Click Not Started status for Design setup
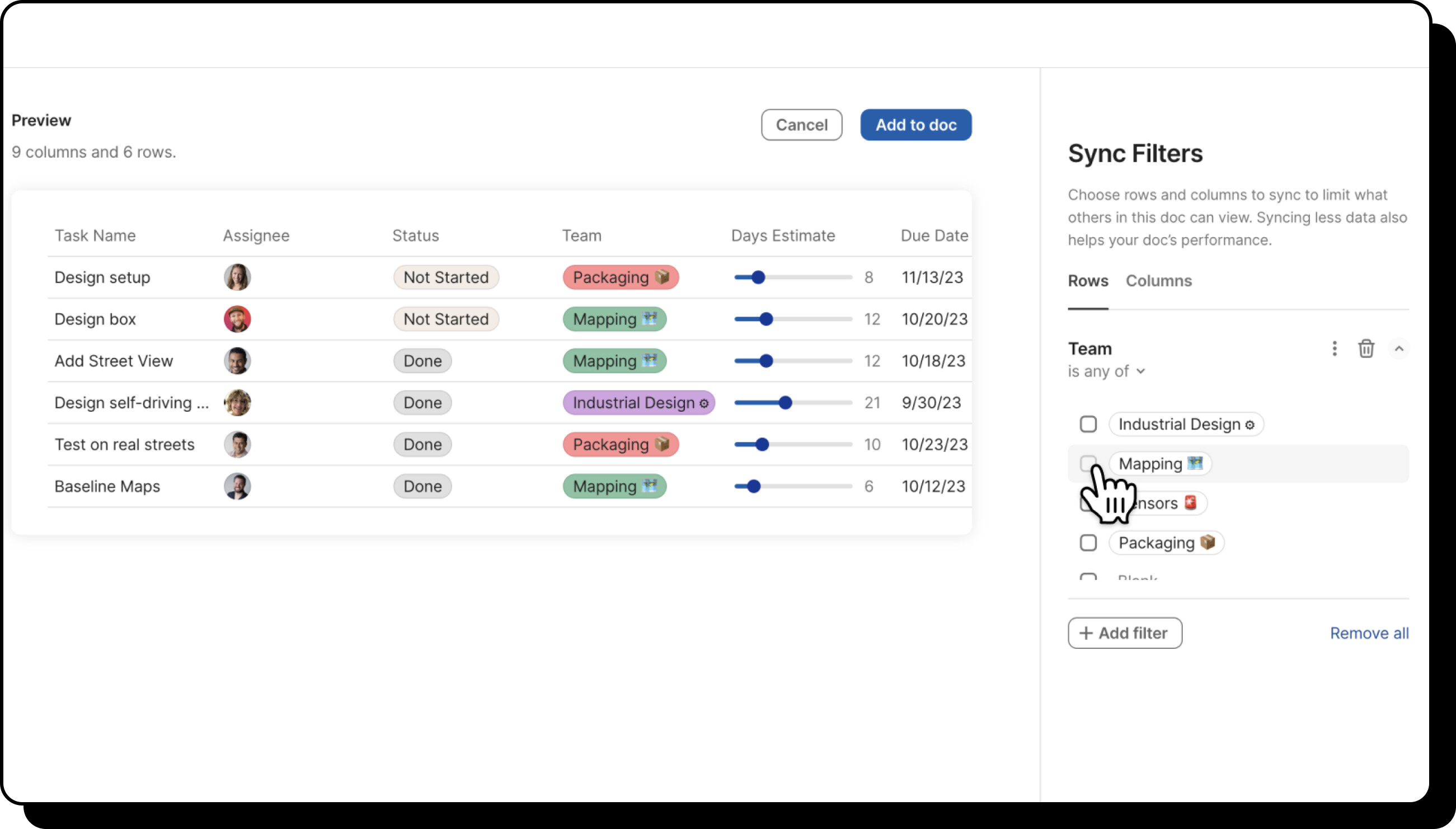 445,277
